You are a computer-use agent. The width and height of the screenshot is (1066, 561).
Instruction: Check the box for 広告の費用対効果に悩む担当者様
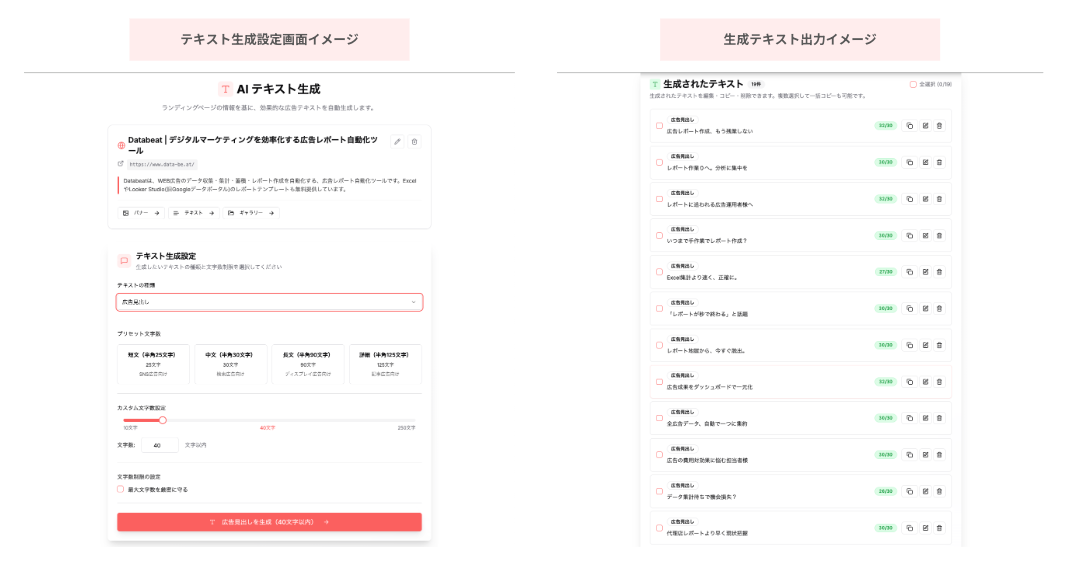[x=659, y=455]
